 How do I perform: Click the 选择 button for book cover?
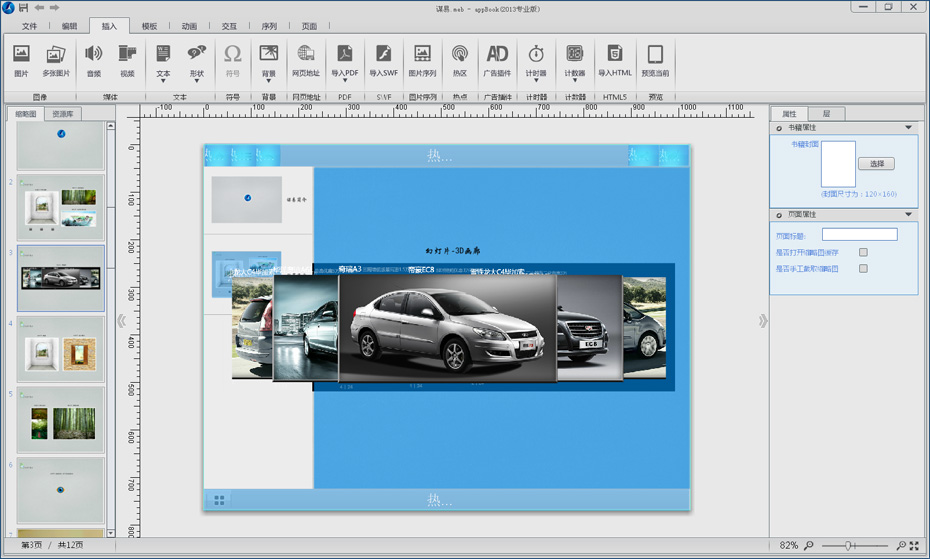[x=876, y=163]
